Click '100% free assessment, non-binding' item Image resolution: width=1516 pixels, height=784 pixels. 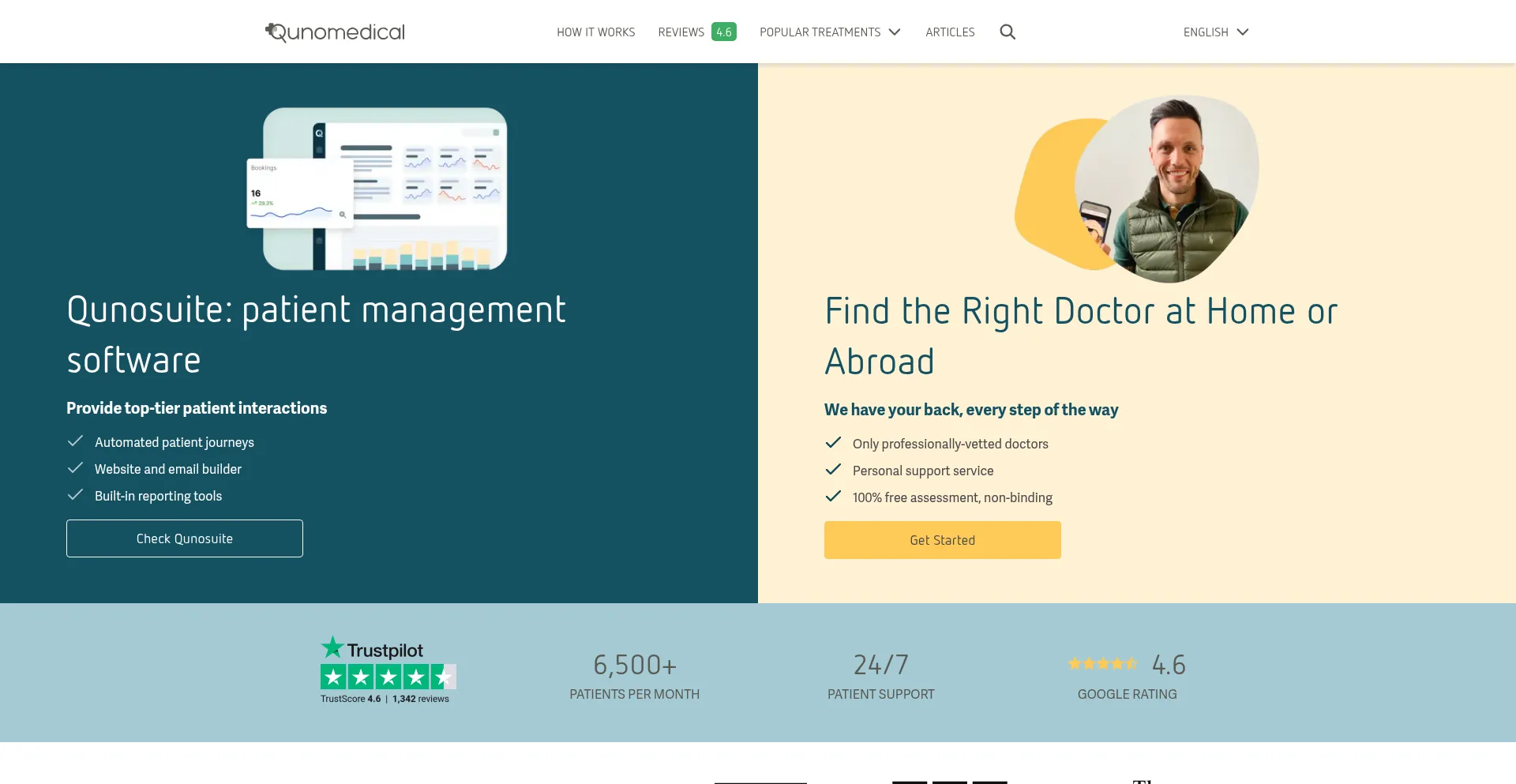click(952, 497)
